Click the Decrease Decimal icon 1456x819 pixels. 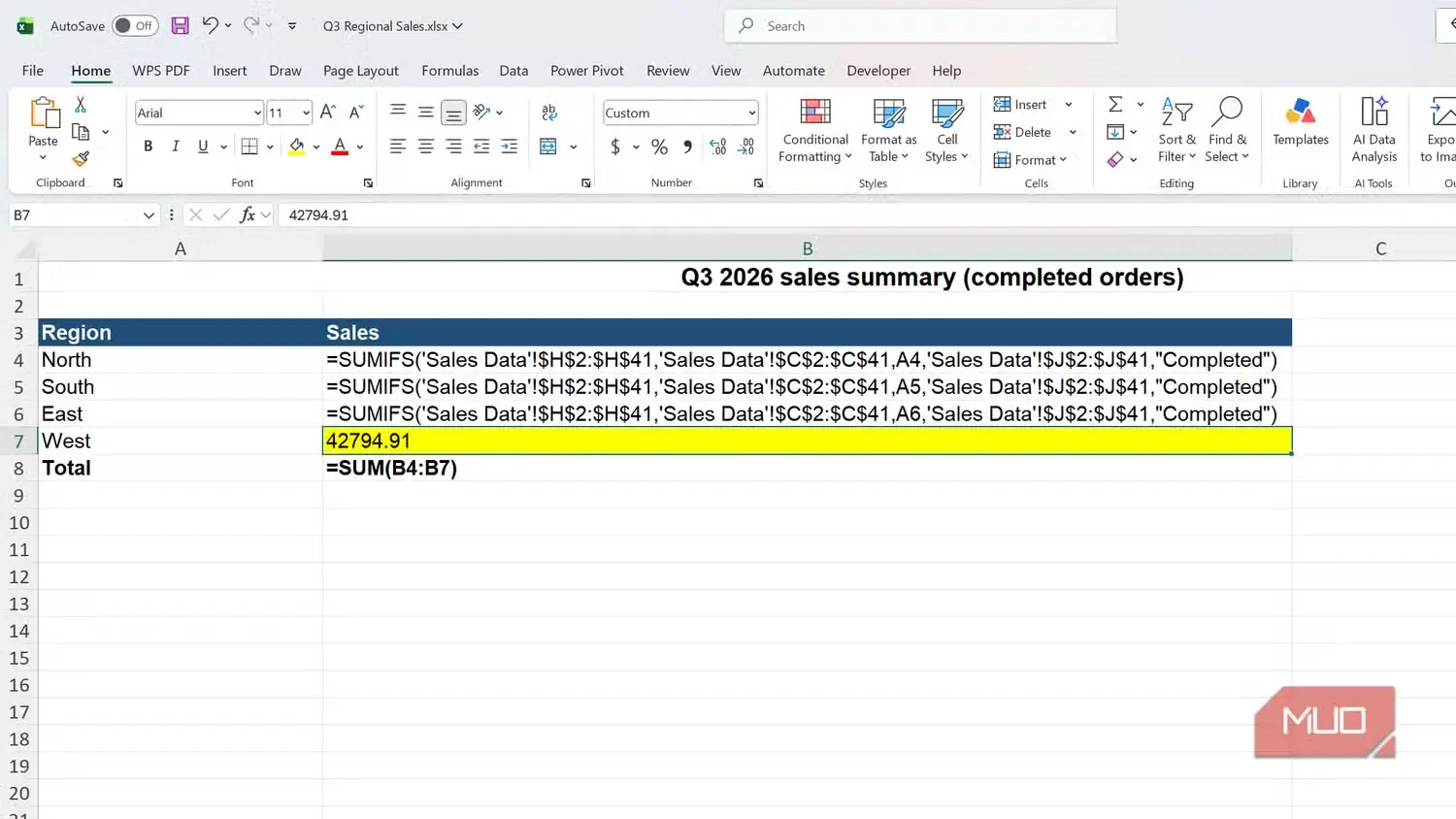coord(745,147)
